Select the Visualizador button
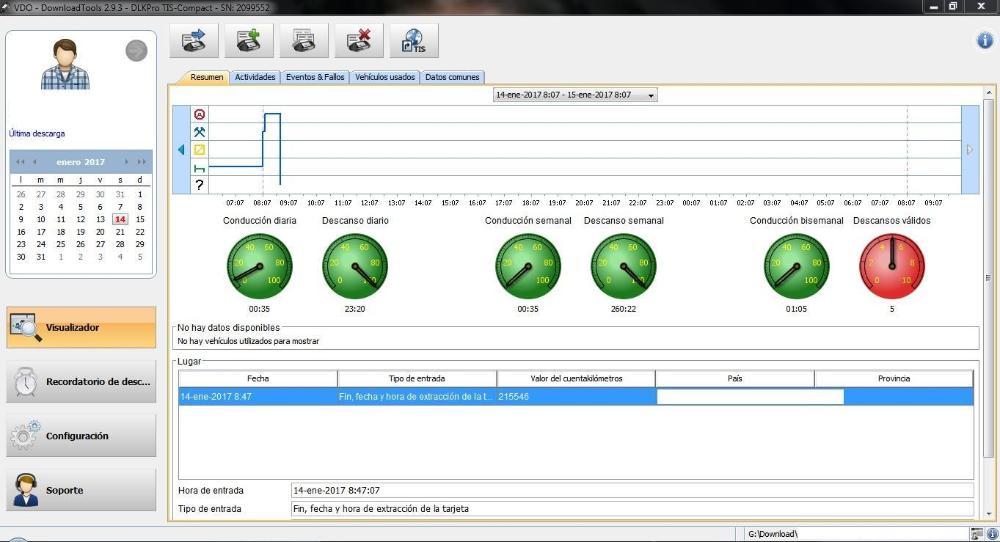1000x542 pixels. (x=81, y=327)
